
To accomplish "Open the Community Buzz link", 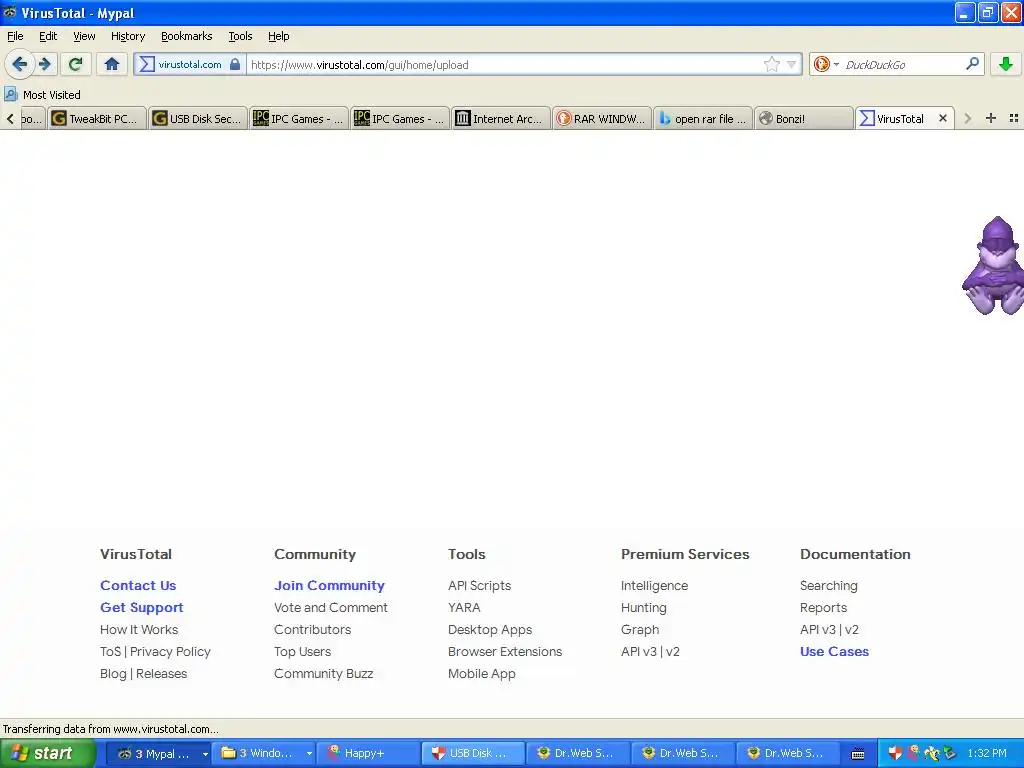I will tap(323, 673).
